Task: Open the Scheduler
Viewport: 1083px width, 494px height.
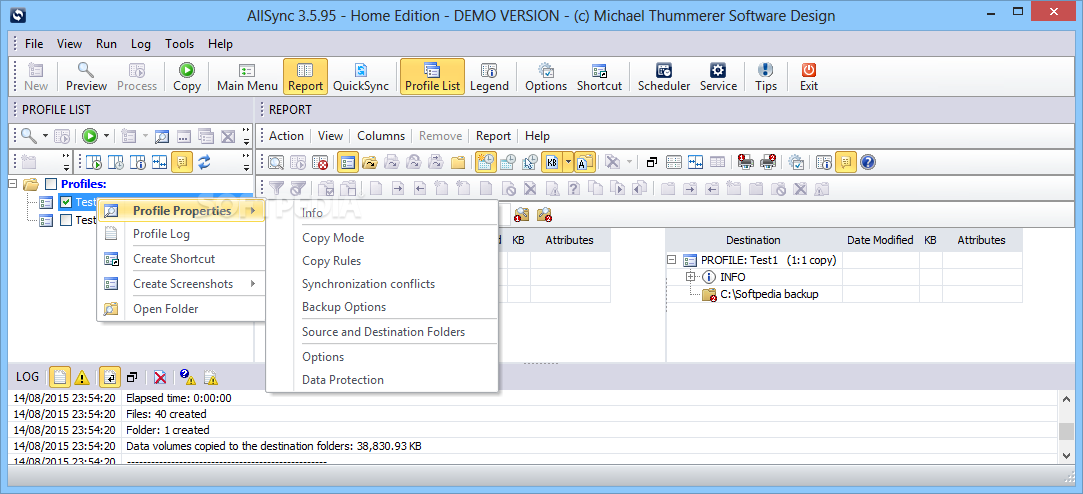Action: point(664,77)
